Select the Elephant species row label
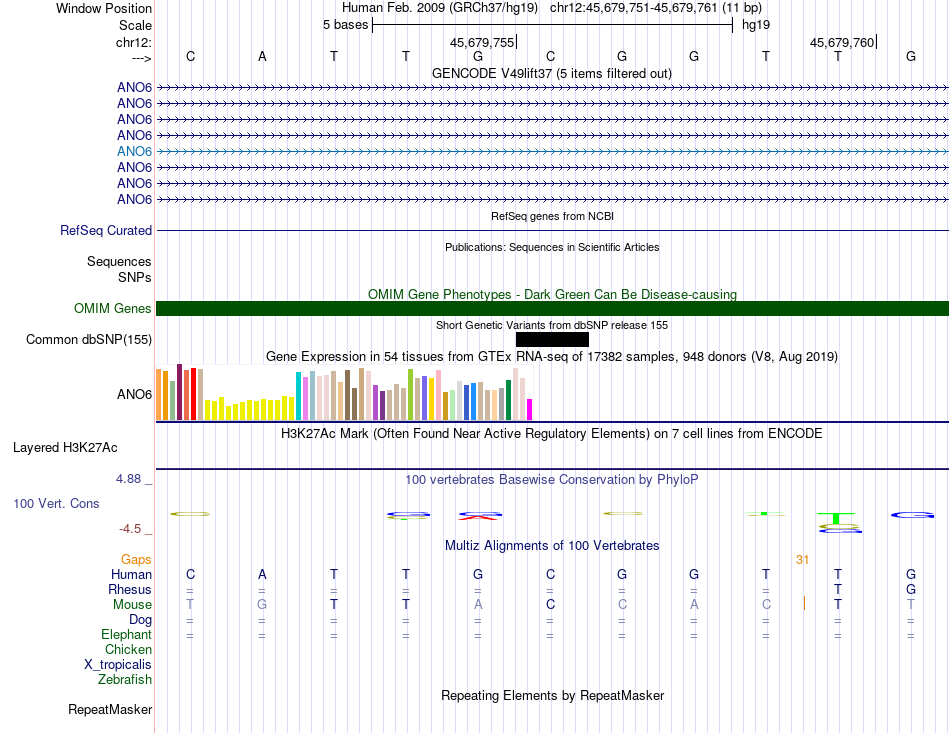950x733 pixels. (x=126, y=634)
